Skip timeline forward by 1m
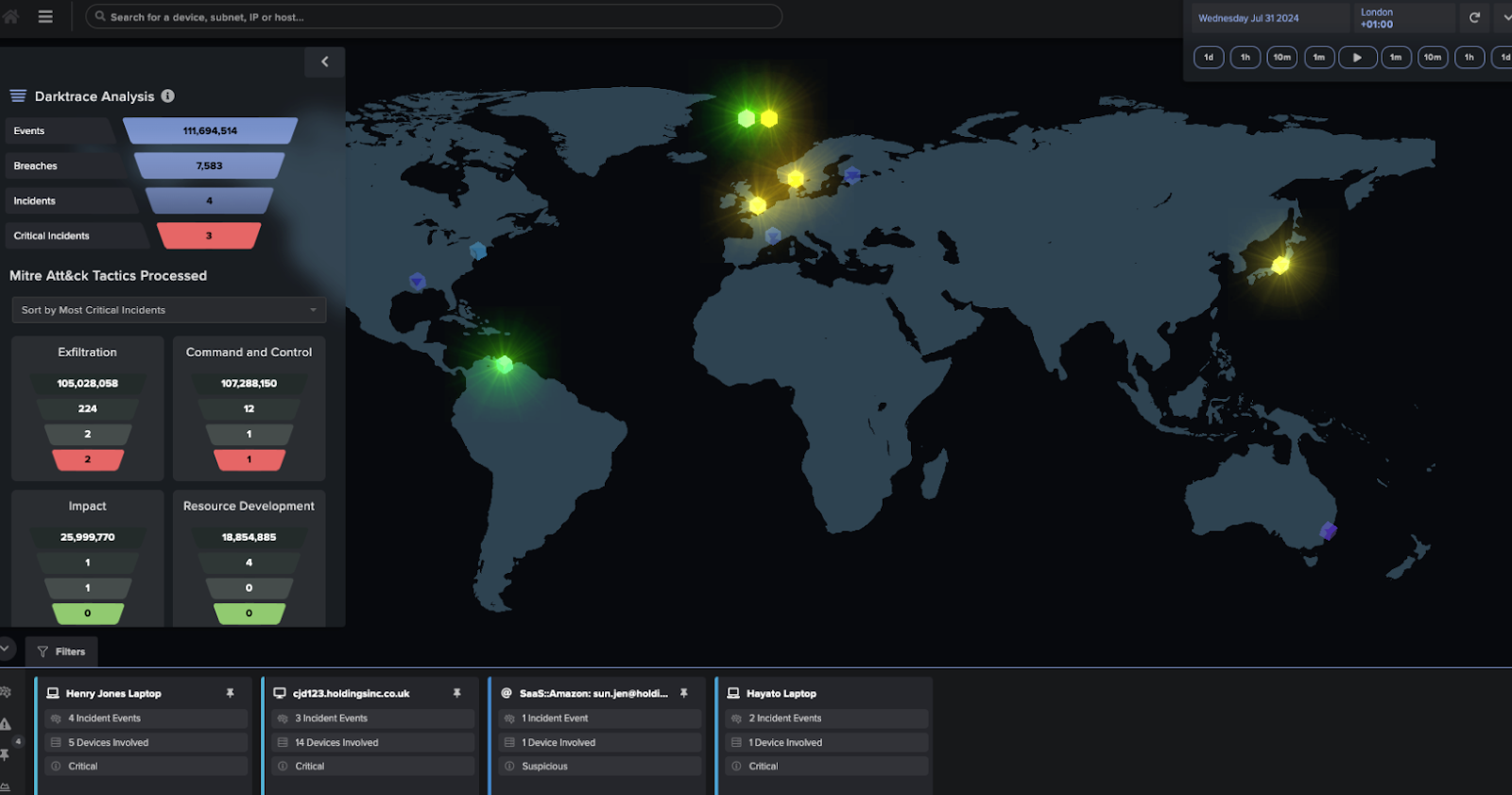Viewport: 1512px width, 795px height. (1396, 58)
